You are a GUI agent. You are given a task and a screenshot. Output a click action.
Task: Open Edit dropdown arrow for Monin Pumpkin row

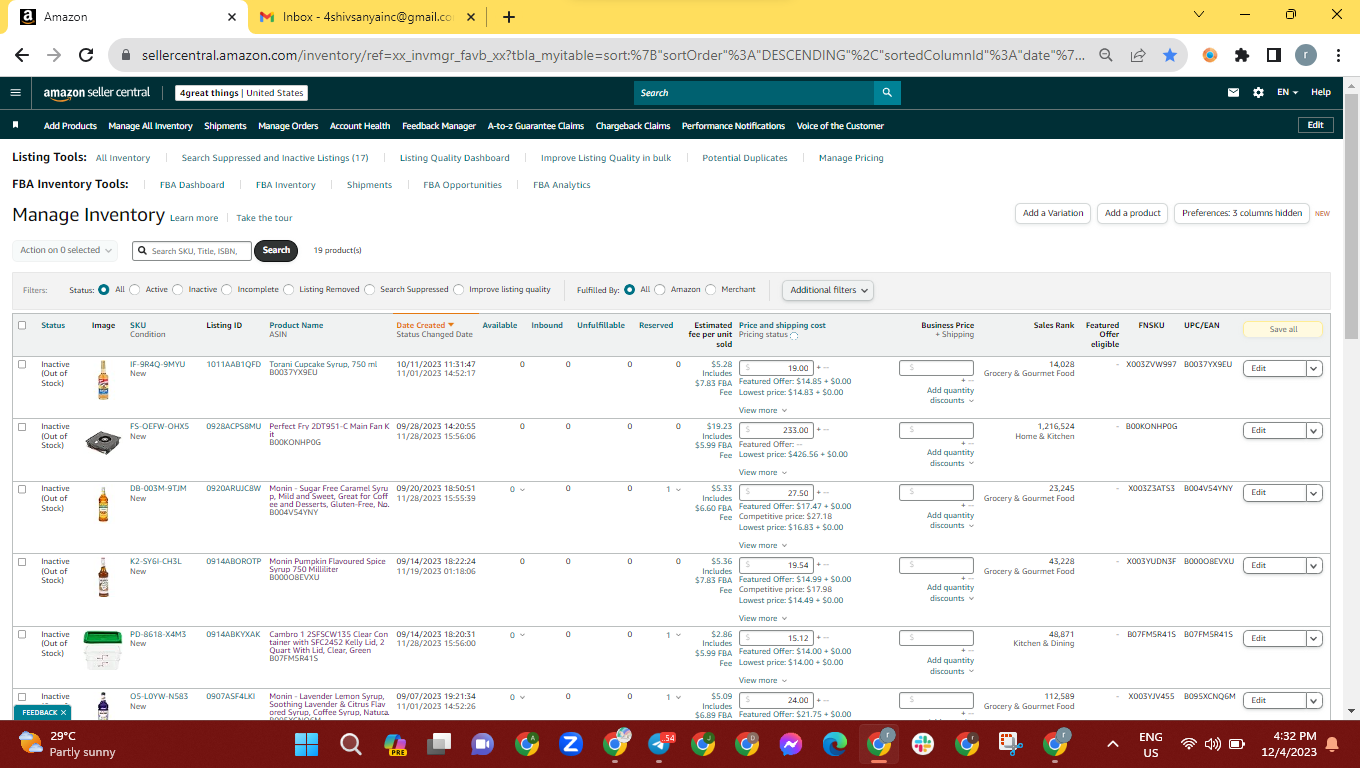click(1315, 565)
